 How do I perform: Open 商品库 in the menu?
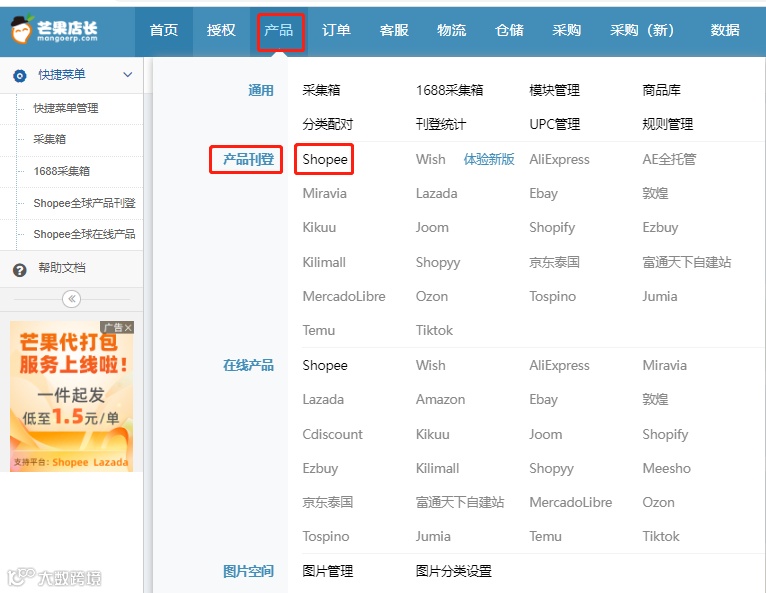(661, 90)
